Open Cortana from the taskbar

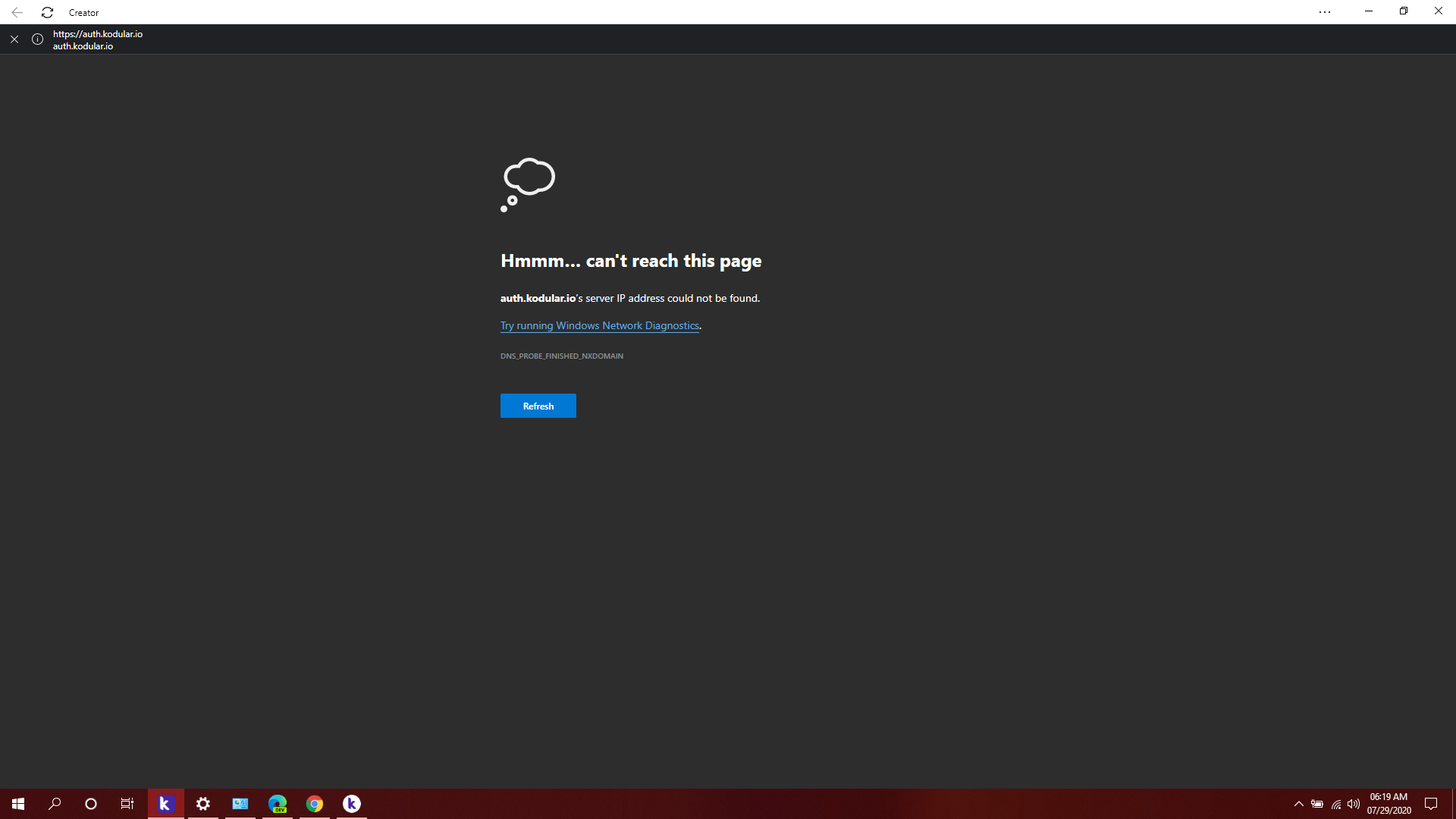[x=91, y=804]
